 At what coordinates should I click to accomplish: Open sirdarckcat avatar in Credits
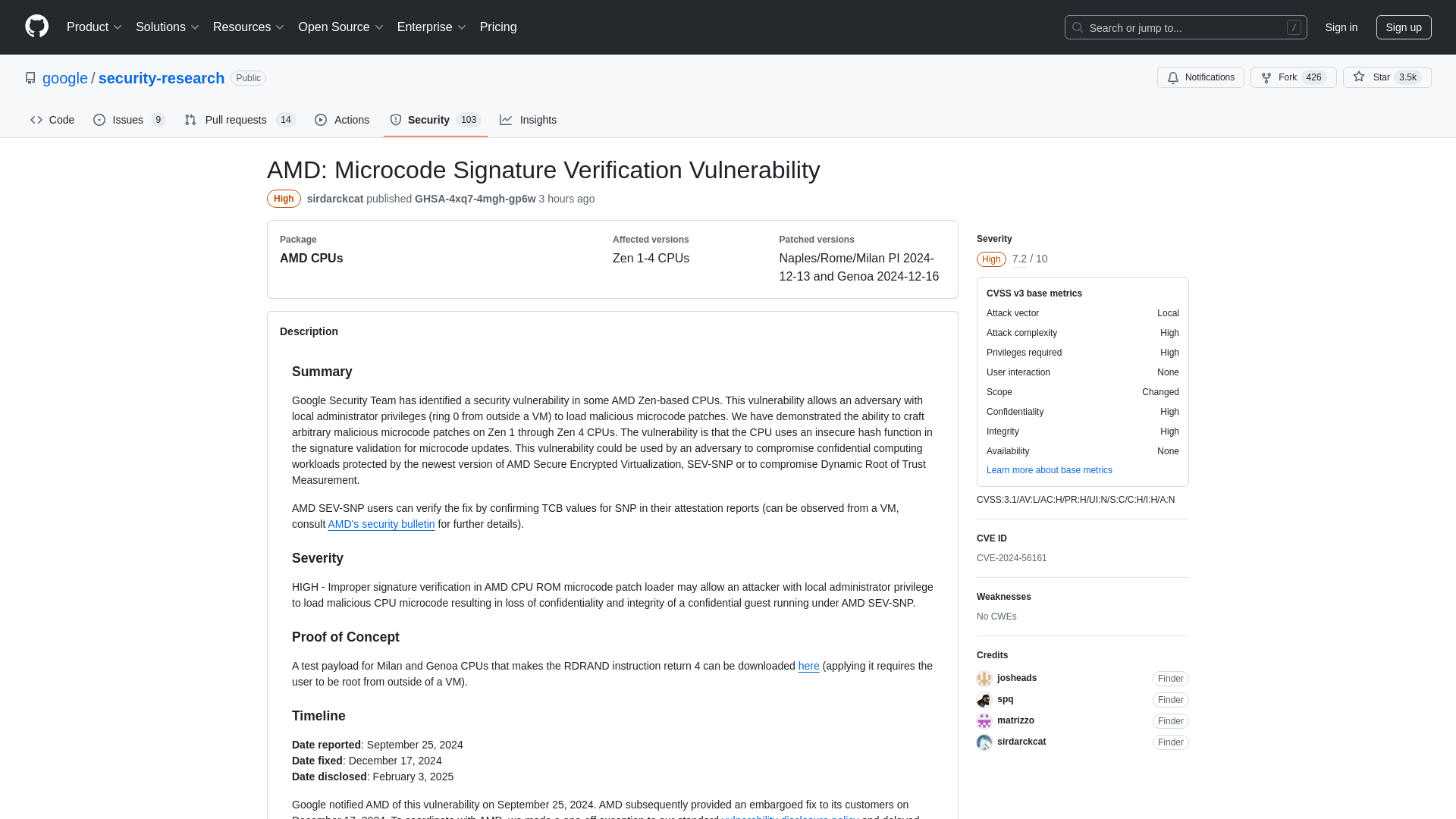pyautogui.click(x=984, y=742)
